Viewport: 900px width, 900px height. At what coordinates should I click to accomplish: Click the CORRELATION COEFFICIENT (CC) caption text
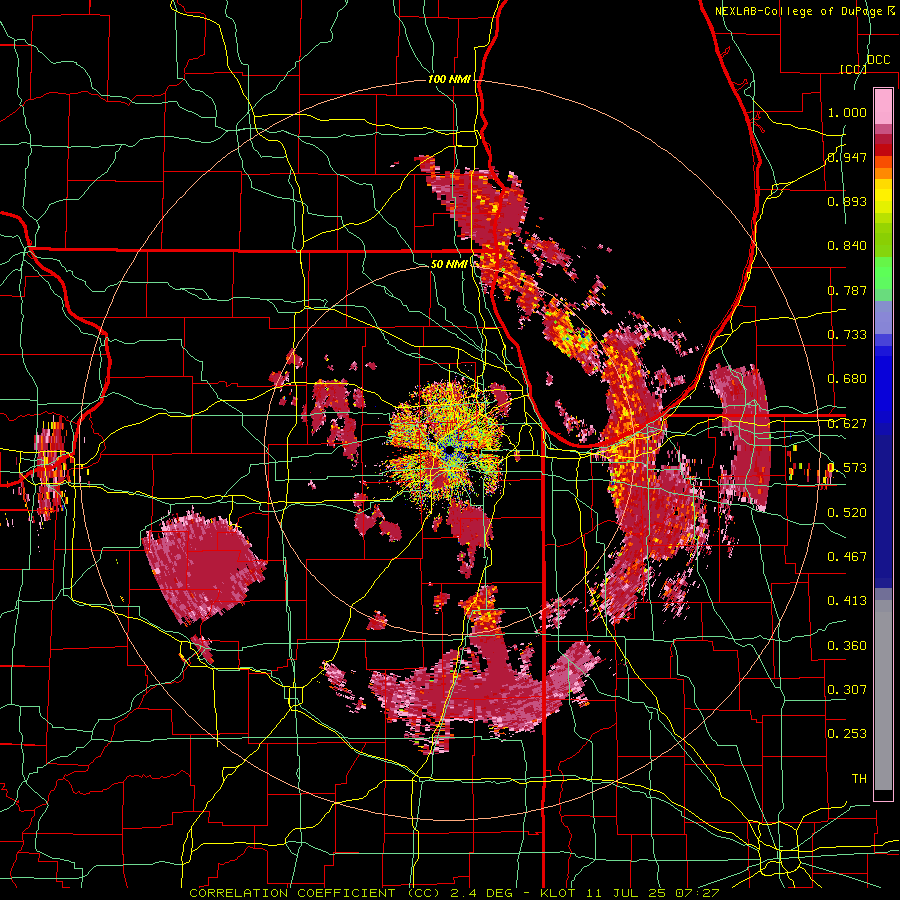(315, 893)
